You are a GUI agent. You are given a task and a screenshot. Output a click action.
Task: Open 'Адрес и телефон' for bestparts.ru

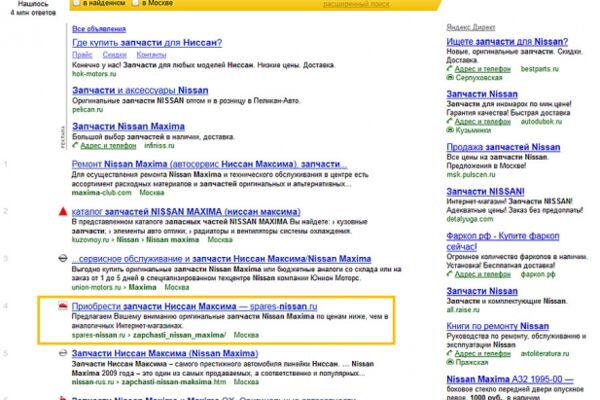coord(483,69)
